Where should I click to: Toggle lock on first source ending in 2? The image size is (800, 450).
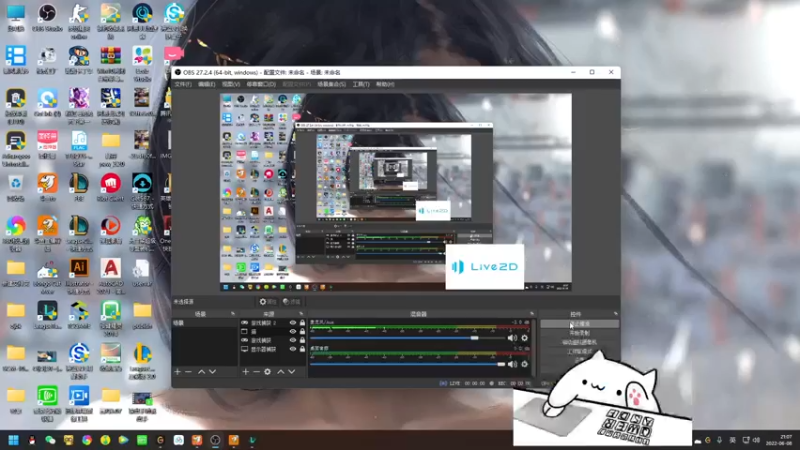302,322
